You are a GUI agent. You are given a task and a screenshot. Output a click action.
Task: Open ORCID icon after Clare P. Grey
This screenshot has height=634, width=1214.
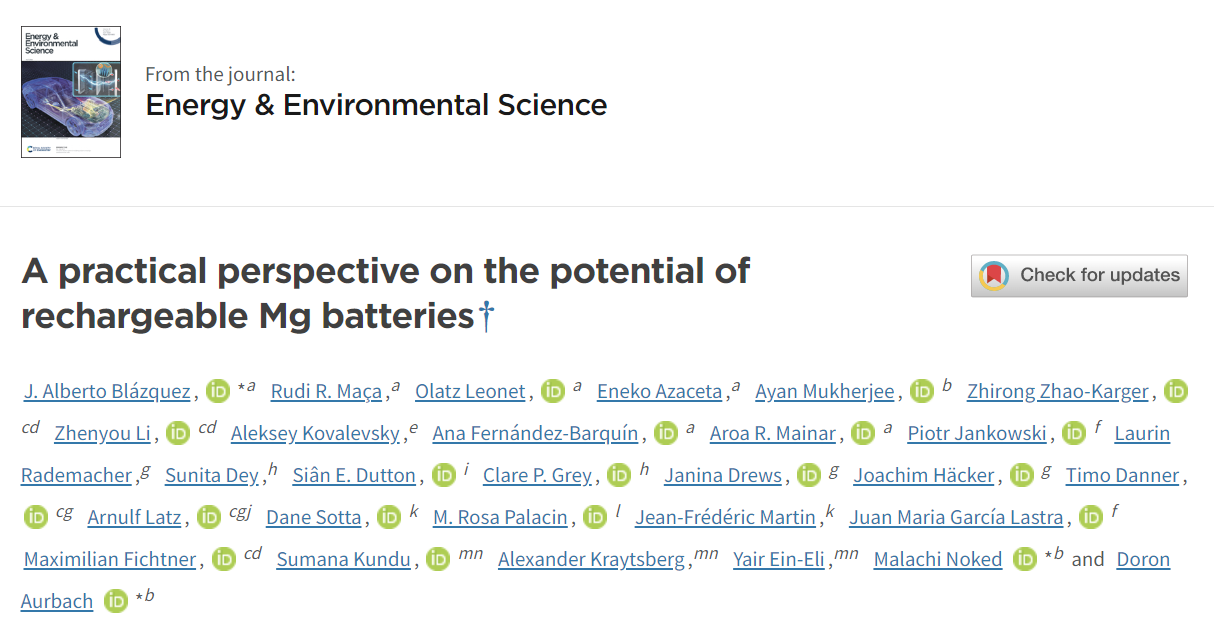click(620, 475)
